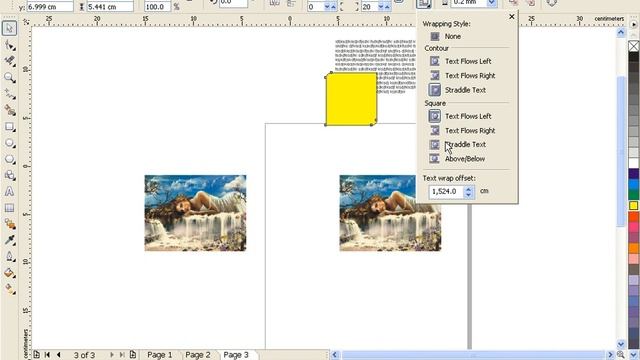Viewport: 640px width, 360px height.
Task: Pick the white swatch in the color palette
Action: [633, 163]
